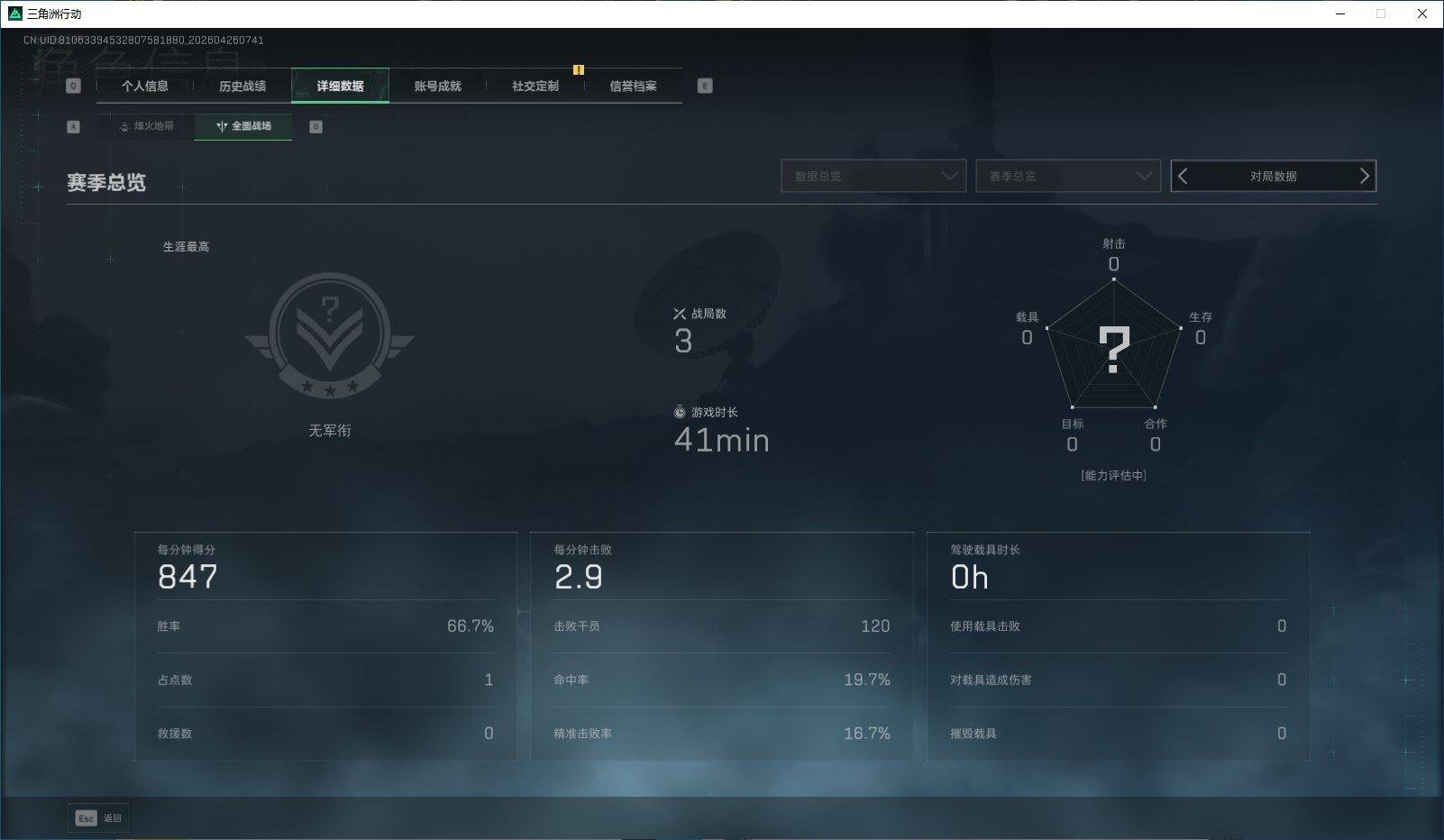Viewport: 1444px width, 840px height.
Task: Click the 每分钟得分 value 847
Action: pyautogui.click(x=187, y=577)
